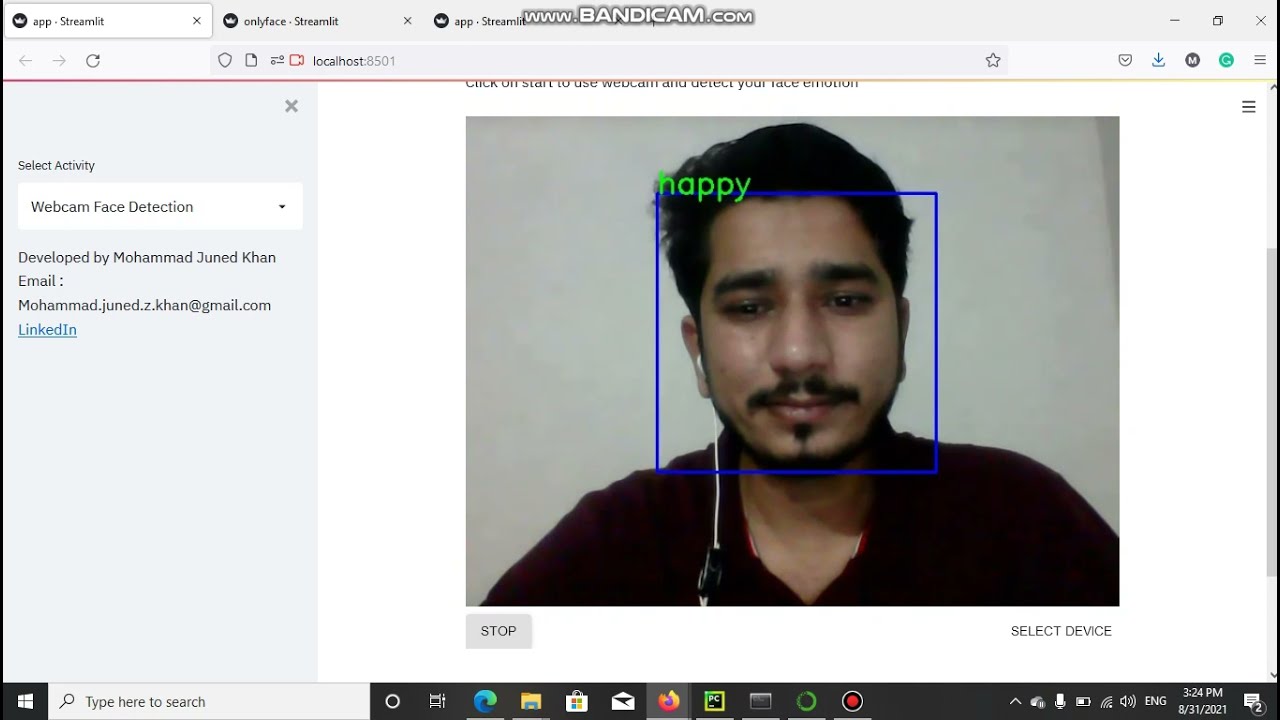Viewport: 1280px width, 720px height.
Task: Close the first app Streamlit tab
Action: pos(197,21)
